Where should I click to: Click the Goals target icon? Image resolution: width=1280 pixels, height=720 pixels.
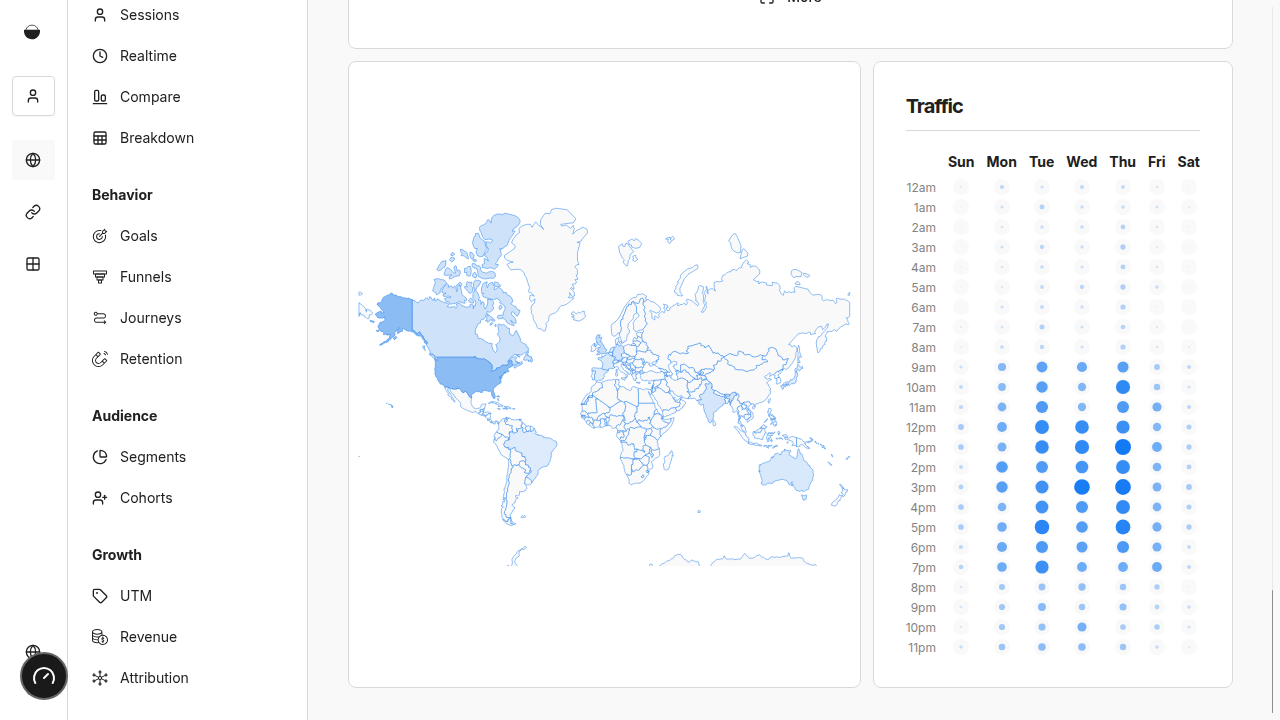click(x=100, y=236)
